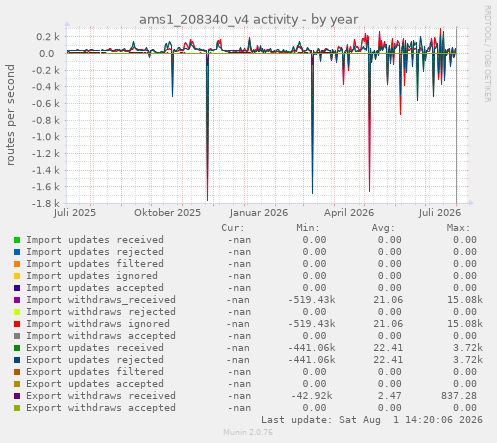Click the 'Juli 2026' x-axis label
The width and height of the screenshot is (497, 443).
pos(440,213)
